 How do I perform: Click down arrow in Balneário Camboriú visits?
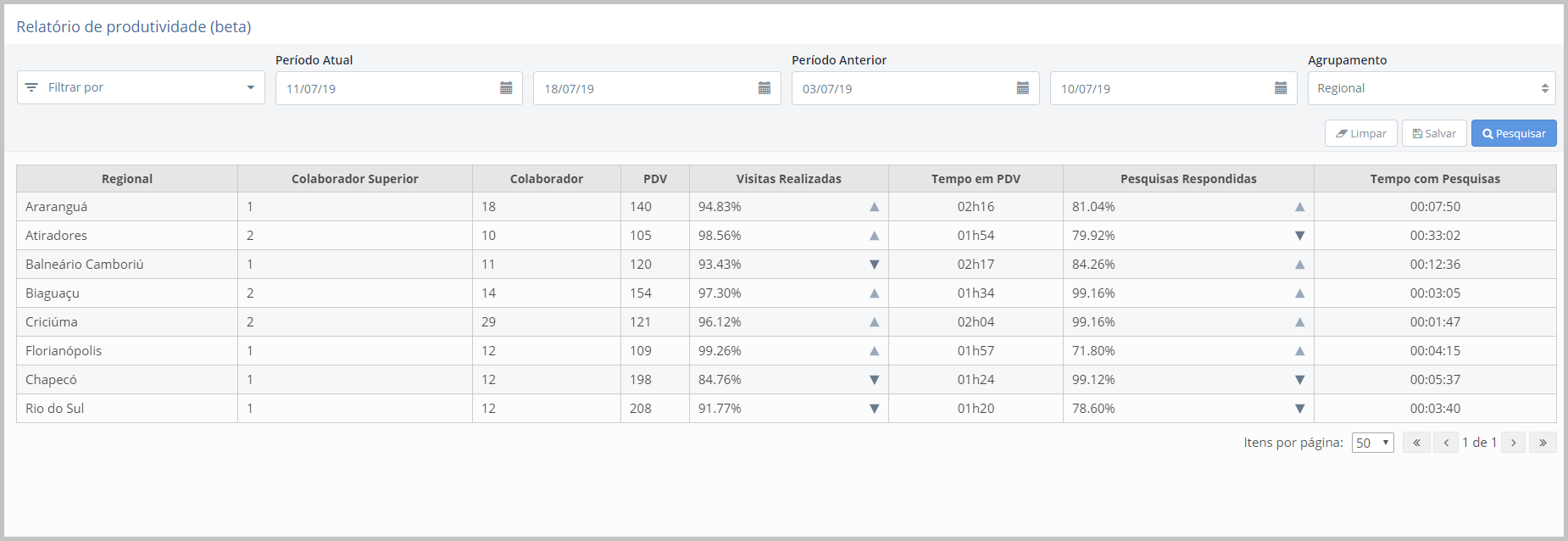click(874, 265)
